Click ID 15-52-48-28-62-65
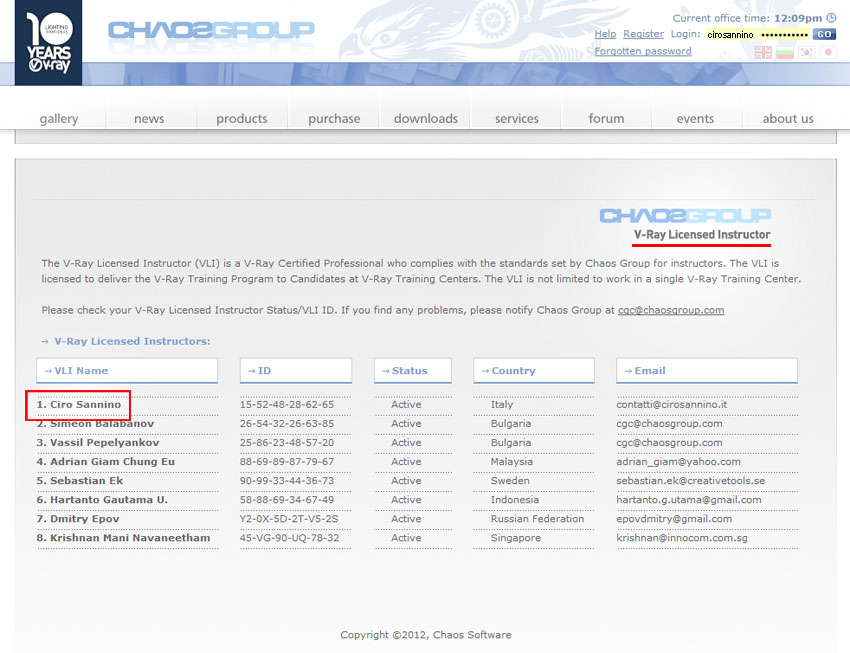This screenshot has width=850, height=653. (287, 404)
